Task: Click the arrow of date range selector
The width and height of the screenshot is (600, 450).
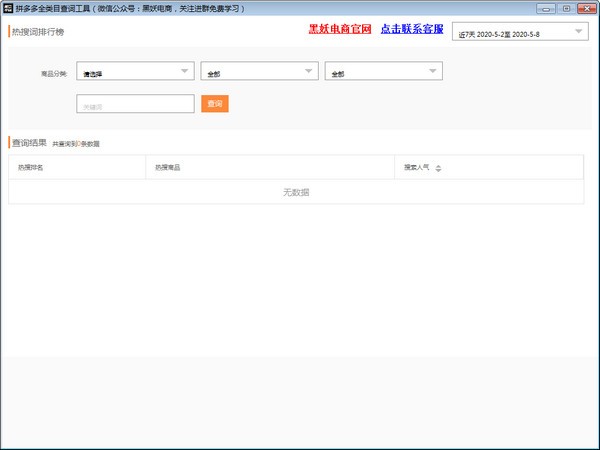Action: pos(579,32)
